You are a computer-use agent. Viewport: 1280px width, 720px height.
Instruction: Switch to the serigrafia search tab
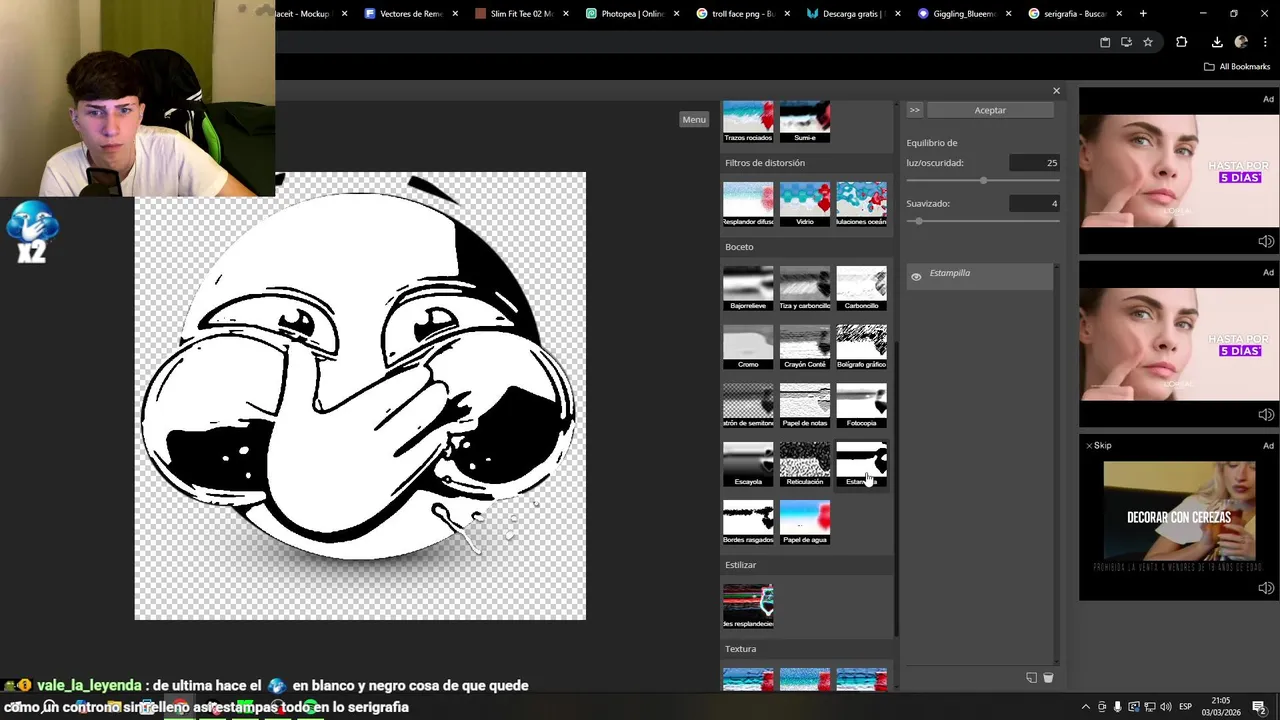tap(1073, 14)
